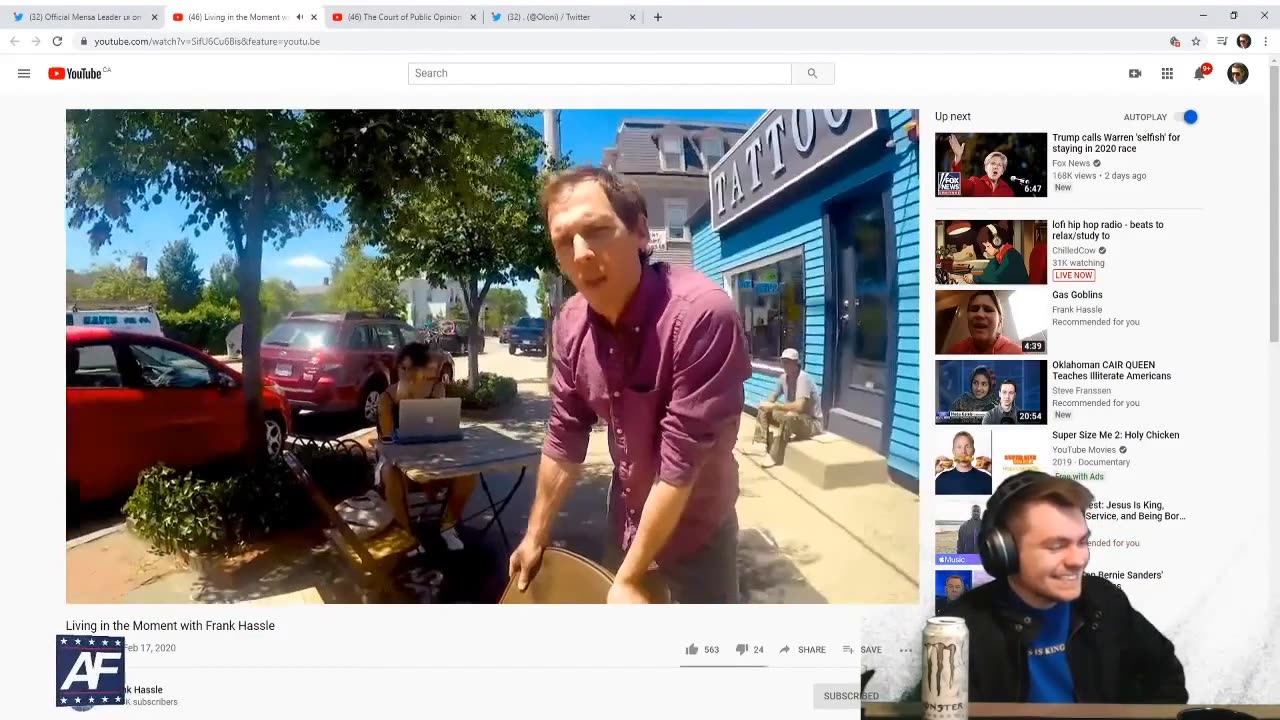The width and height of the screenshot is (1280, 720).
Task: Click the Fox News video thumbnail
Action: (x=991, y=165)
